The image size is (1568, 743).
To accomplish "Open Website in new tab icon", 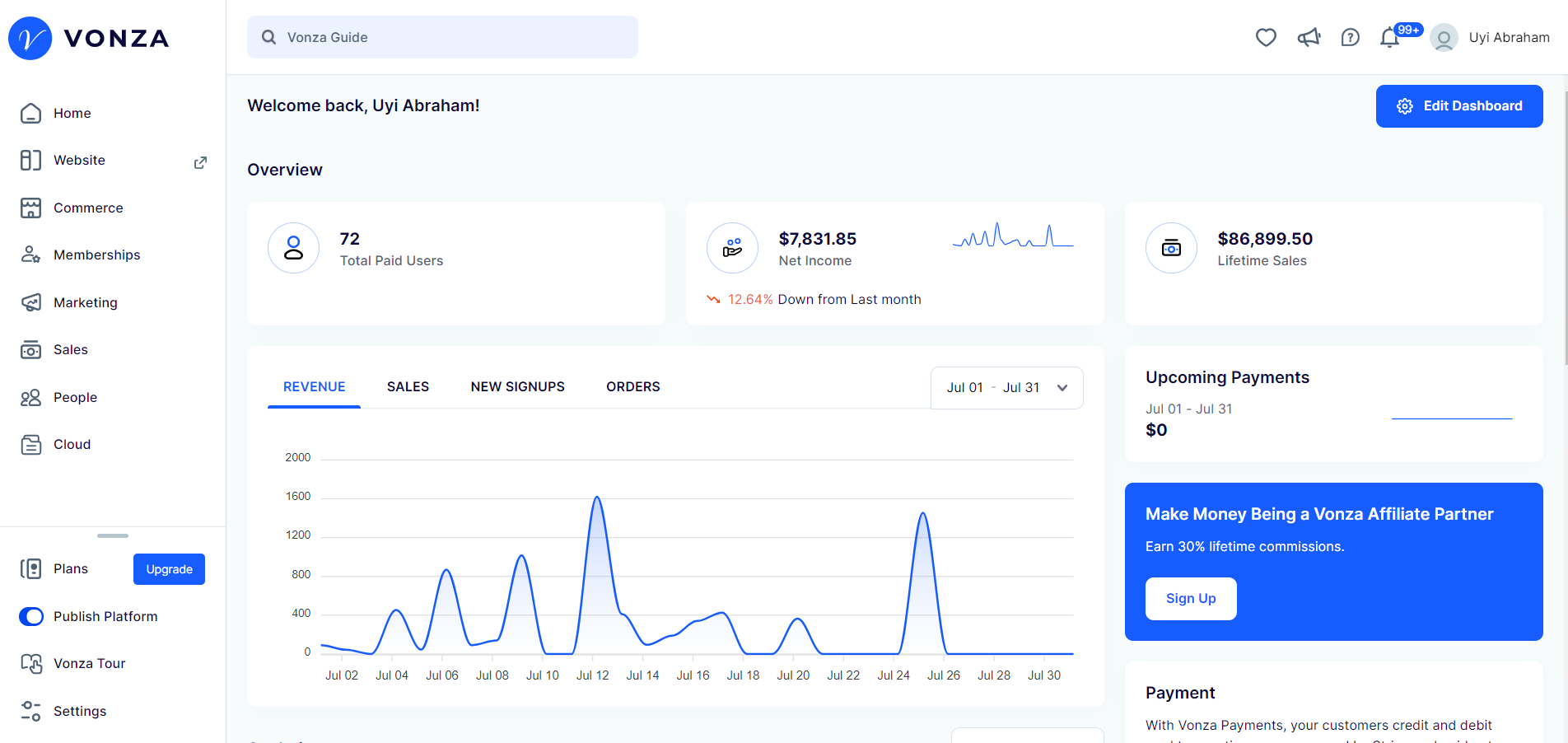I will (200, 162).
